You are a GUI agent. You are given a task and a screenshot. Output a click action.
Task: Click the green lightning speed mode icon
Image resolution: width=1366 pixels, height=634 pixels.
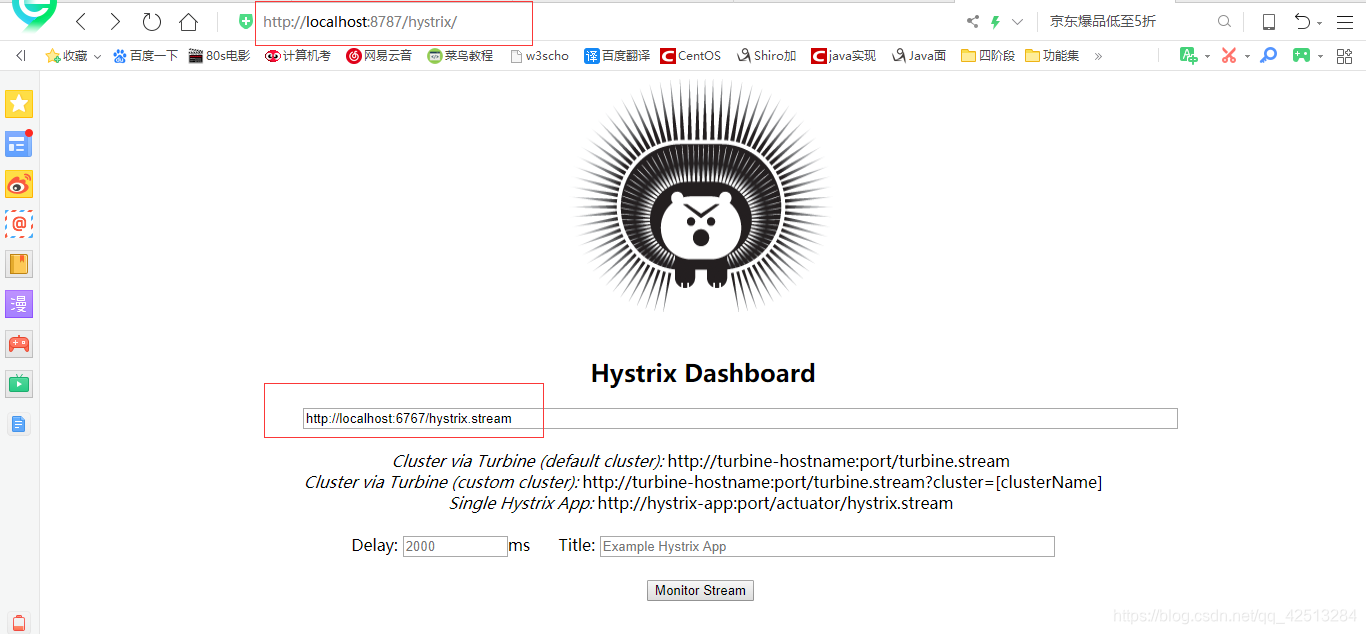(x=995, y=22)
